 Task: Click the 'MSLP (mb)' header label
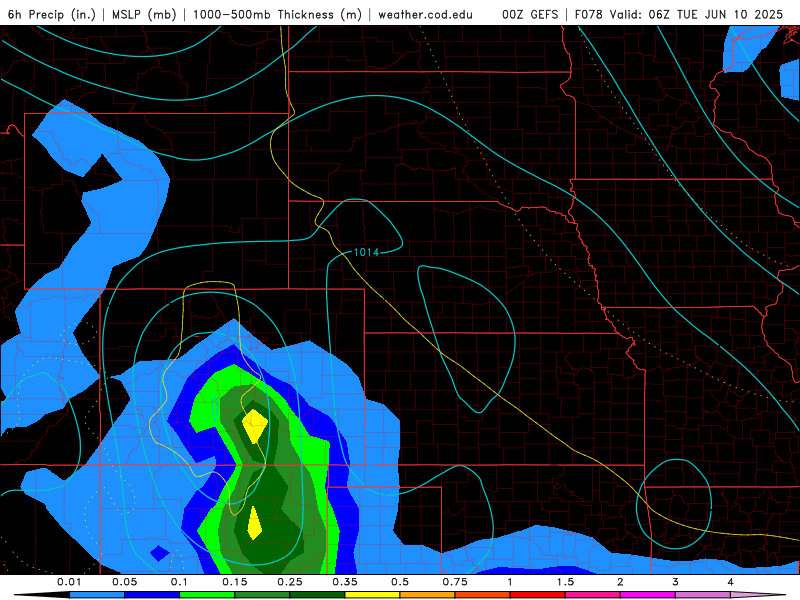pos(144,14)
